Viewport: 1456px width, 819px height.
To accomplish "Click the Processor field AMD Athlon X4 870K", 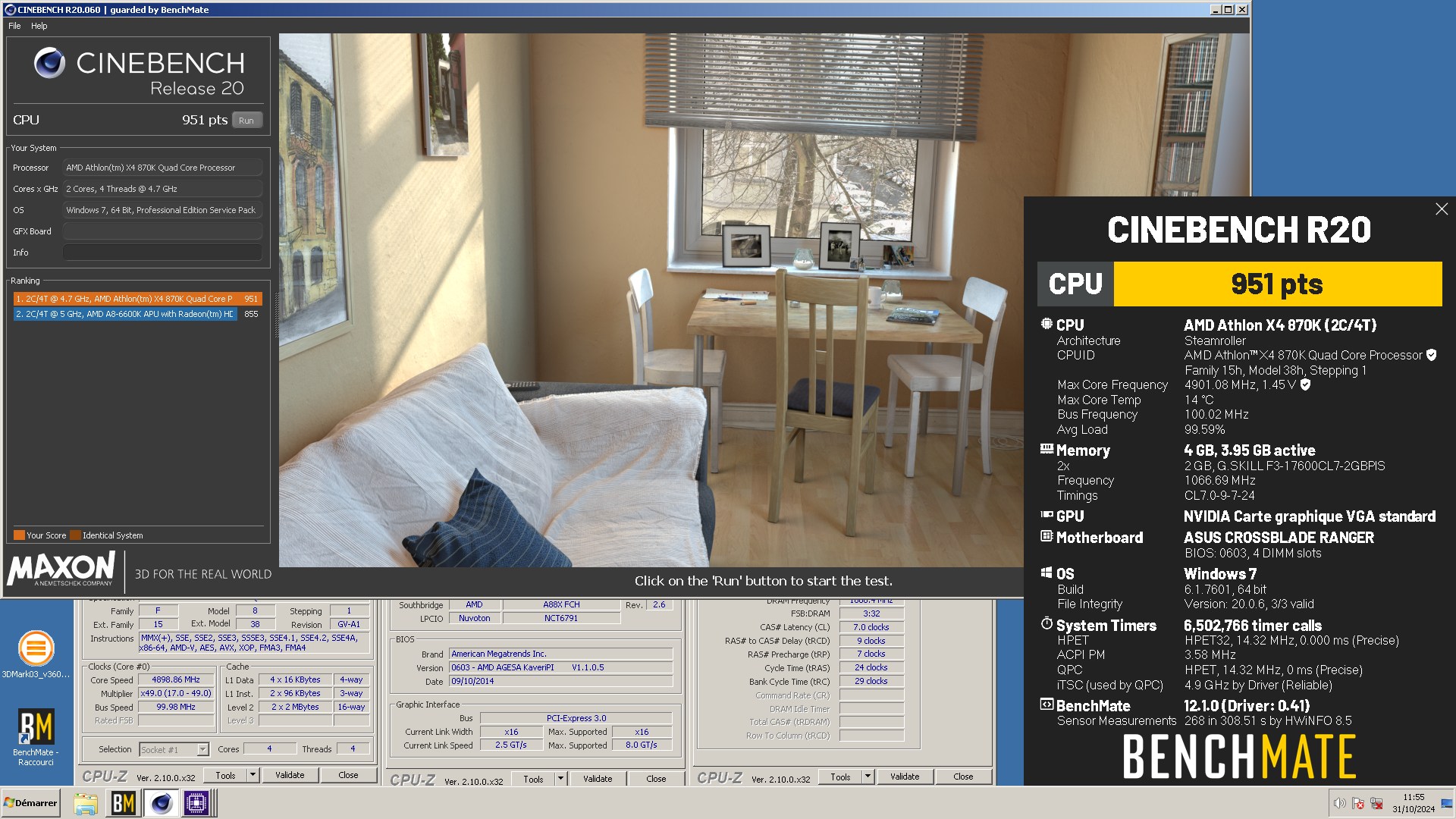I will pos(162,168).
